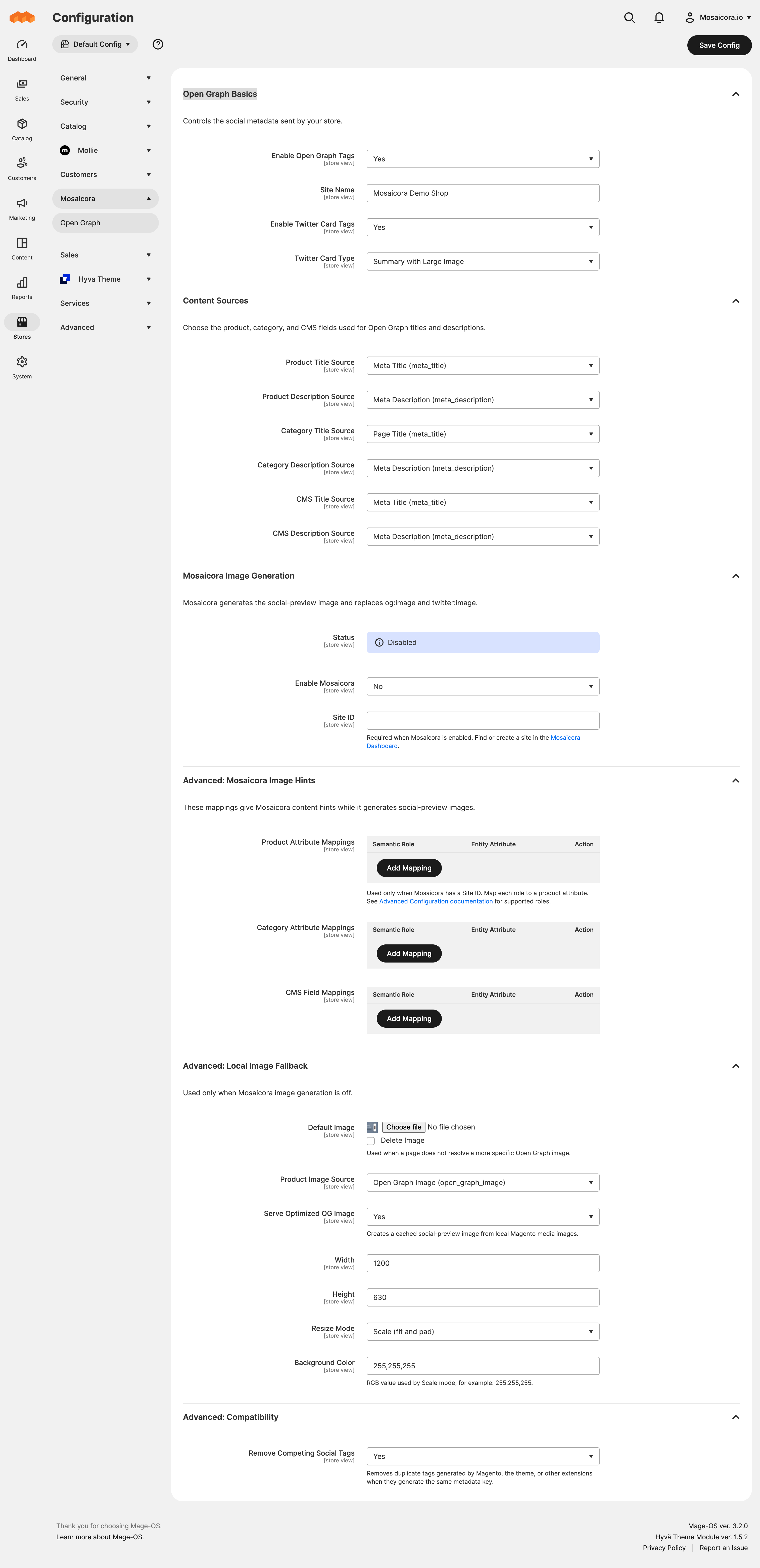
Task: Click the search magnifier icon
Action: pyautogui.click(x=629, y=18)
